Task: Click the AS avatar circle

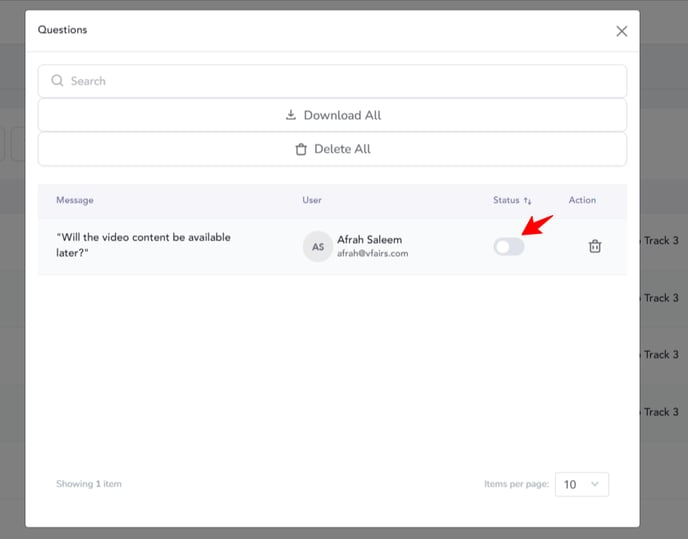Action: click(318, 247)
